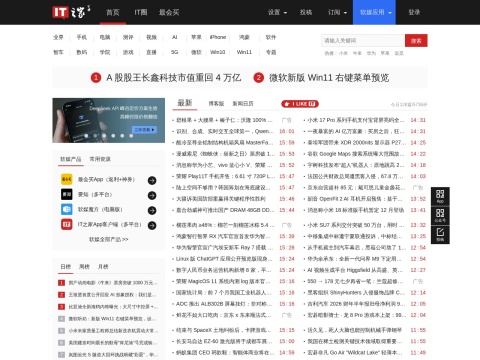
Task: Click the keyword search input field
Action: [363, 41]
